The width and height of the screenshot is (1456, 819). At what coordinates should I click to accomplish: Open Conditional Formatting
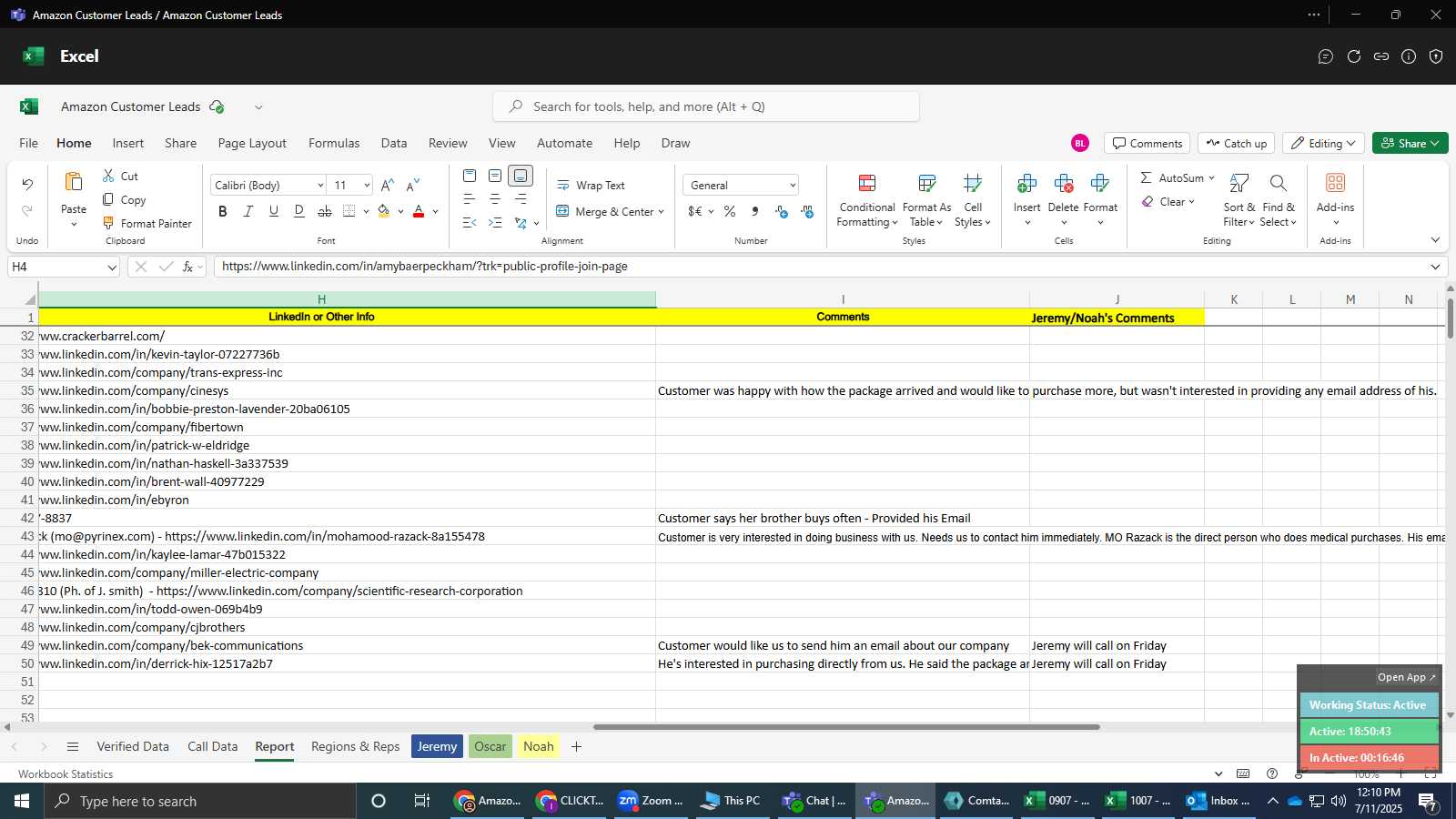click(867, 200)
